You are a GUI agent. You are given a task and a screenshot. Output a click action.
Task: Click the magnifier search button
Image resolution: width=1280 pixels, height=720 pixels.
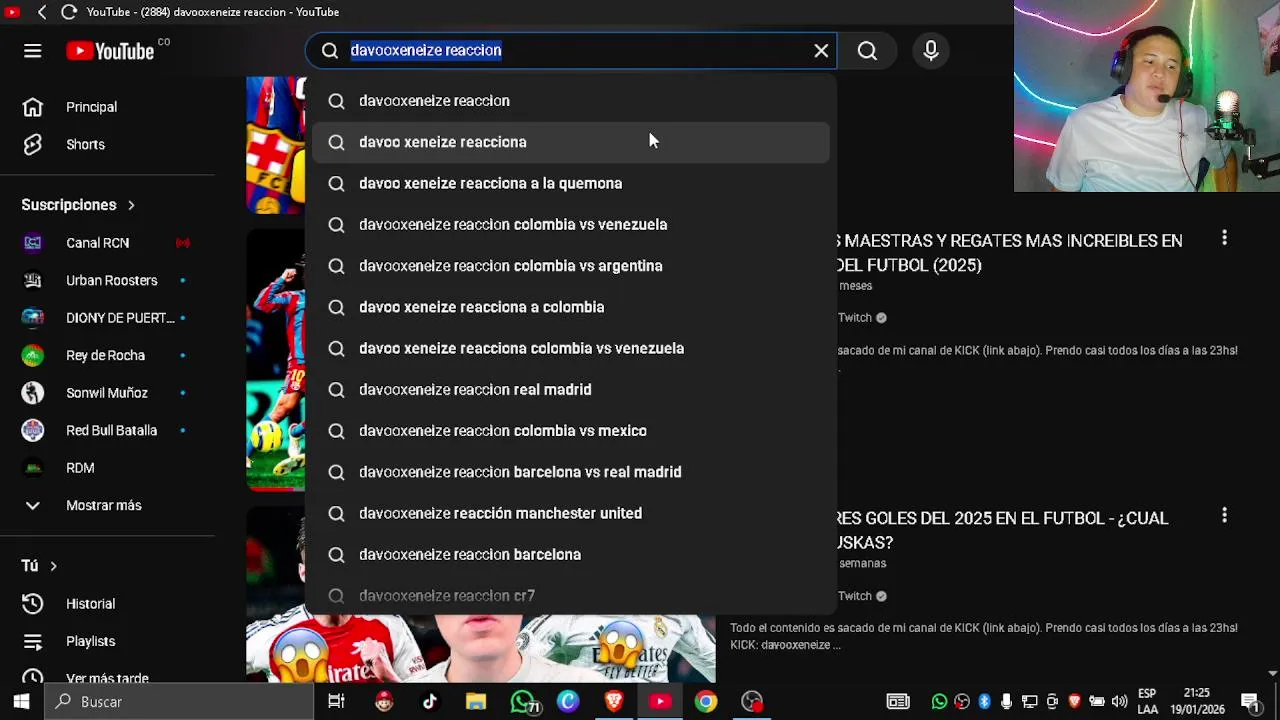pyautogui.click(x=867, y=50)
